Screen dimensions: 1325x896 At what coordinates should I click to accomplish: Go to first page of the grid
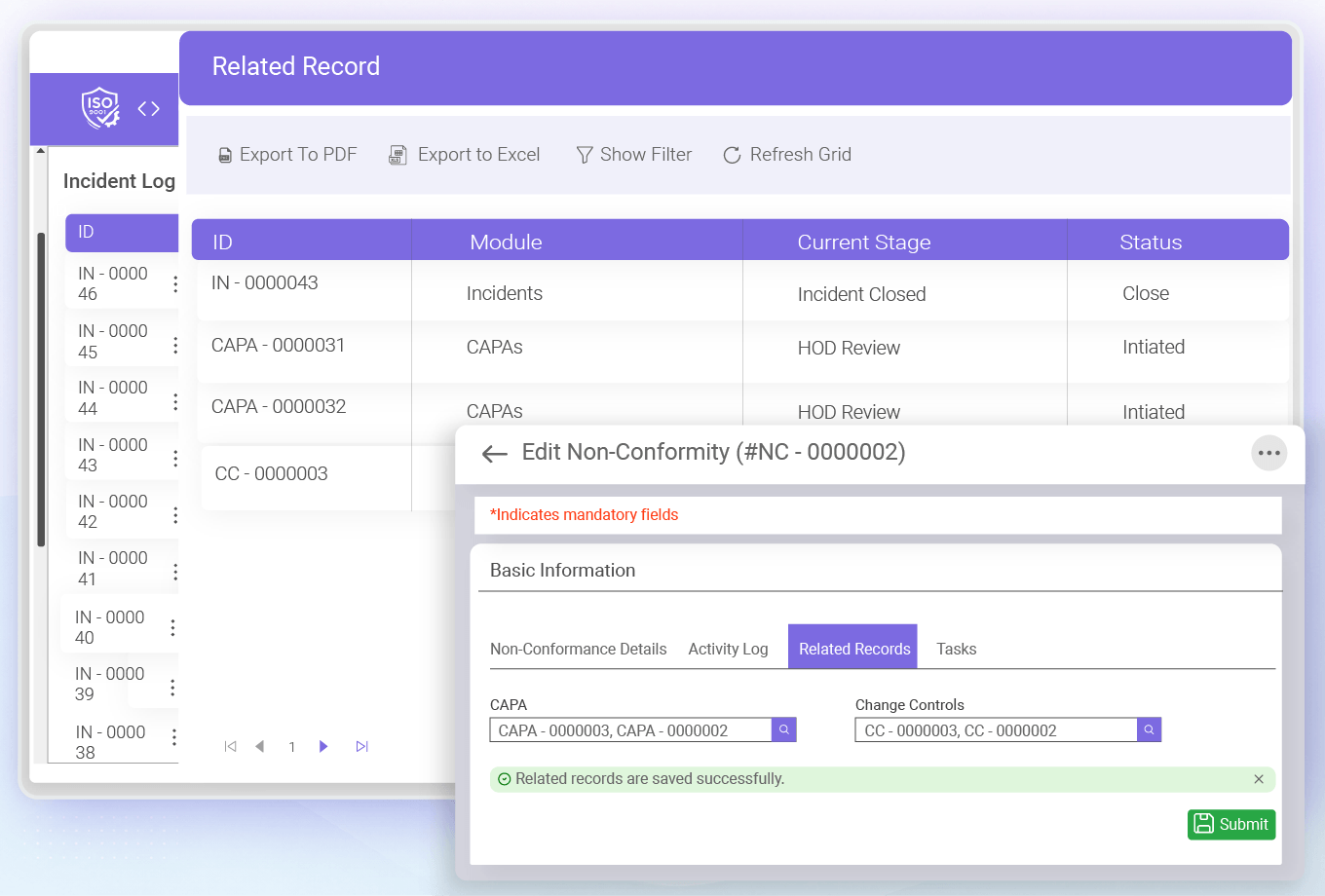pyautogui.click(x=231, y=746)
